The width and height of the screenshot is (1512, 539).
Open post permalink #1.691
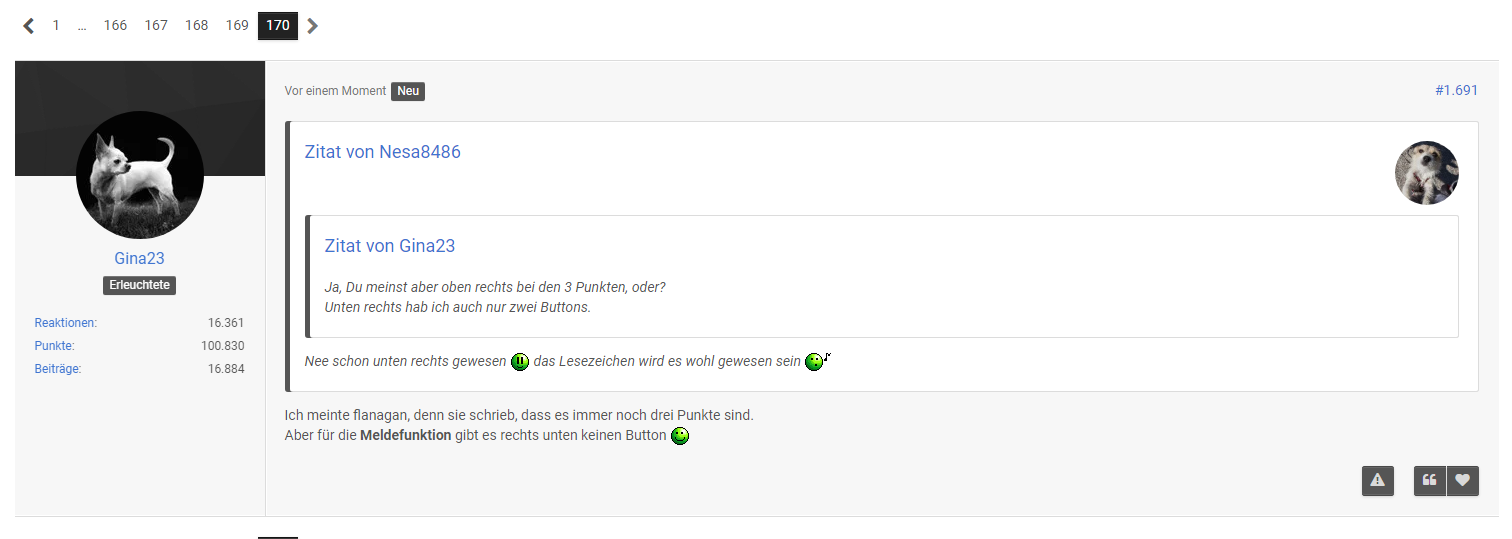coord(1456,90)
